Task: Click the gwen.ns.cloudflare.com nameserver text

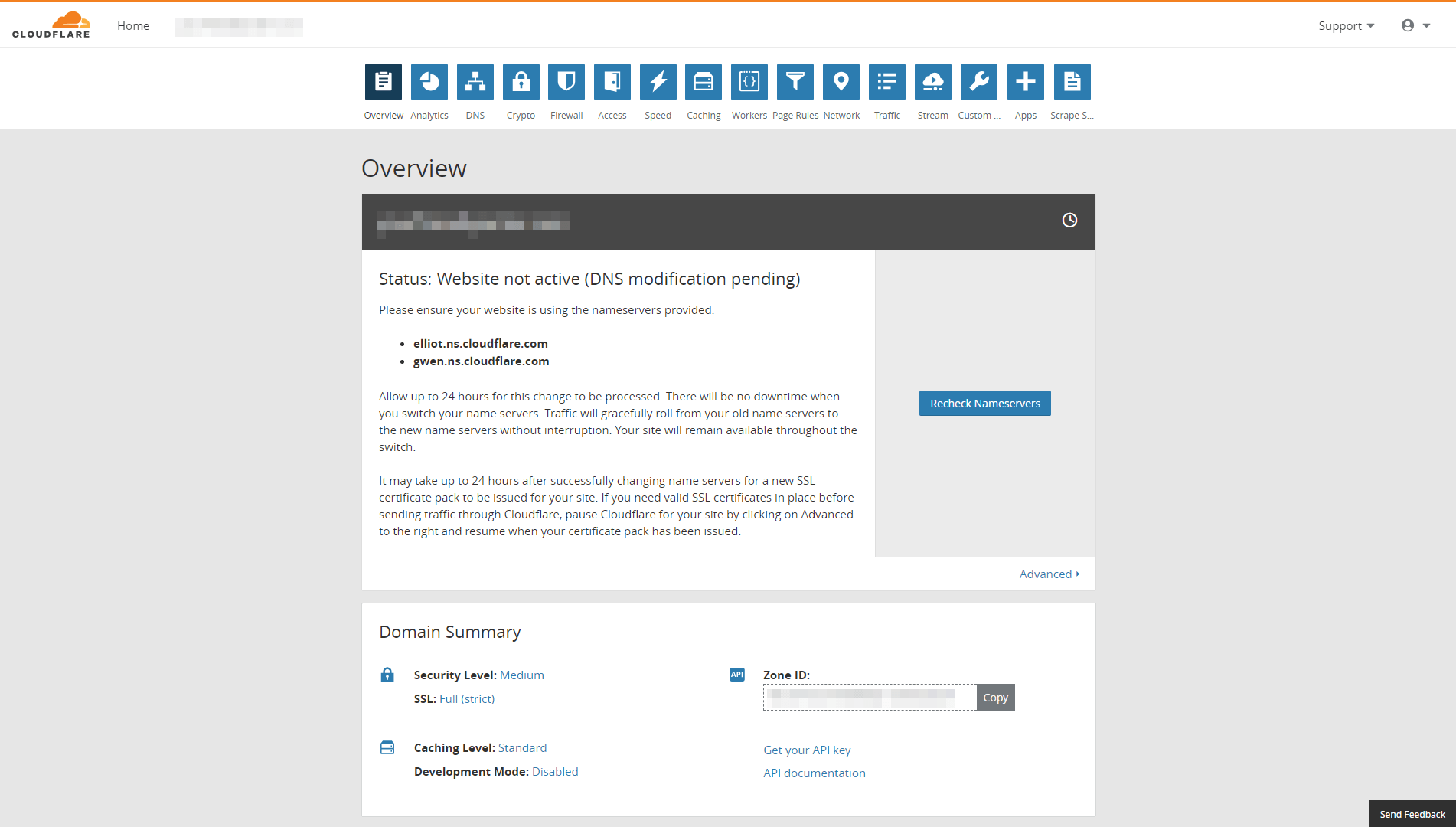Action: pyautogui.click(x=482, y=361)
